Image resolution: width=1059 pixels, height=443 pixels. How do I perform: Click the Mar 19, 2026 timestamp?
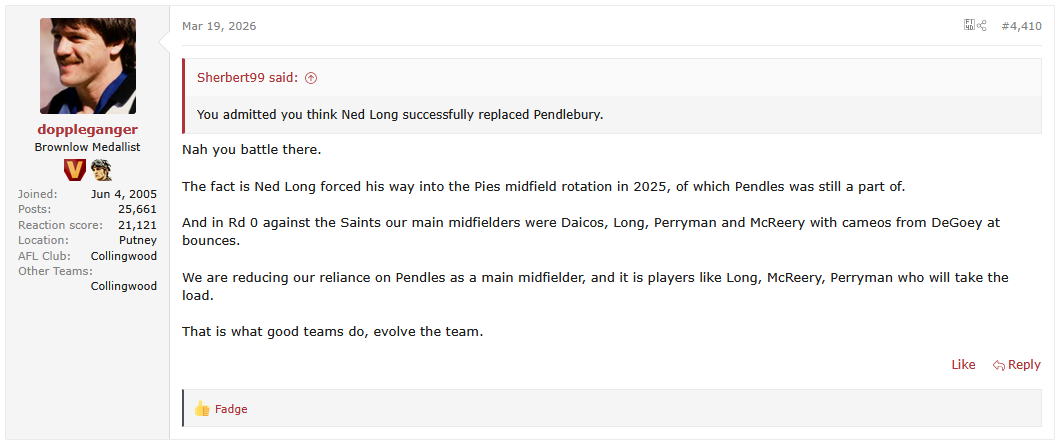(219, 26)
